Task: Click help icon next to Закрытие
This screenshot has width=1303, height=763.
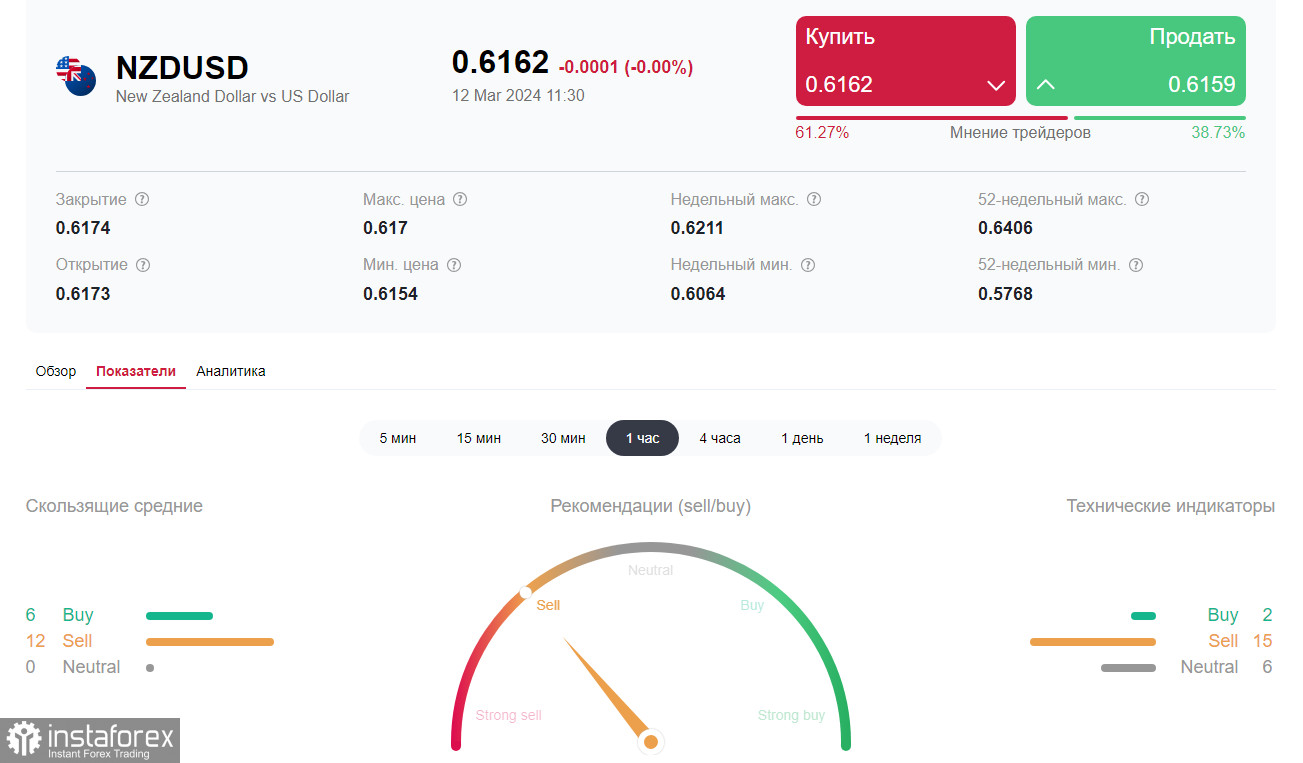Action: (142, 199)
